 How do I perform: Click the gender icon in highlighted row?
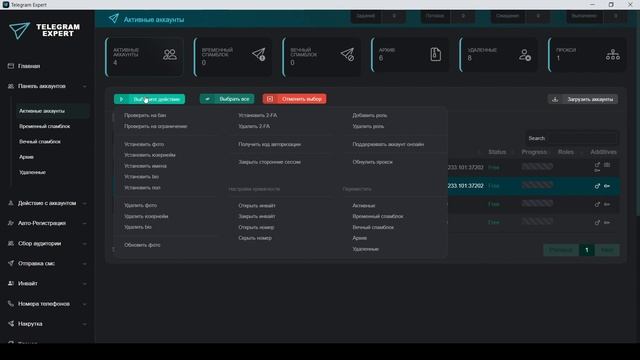click(597, 186)
